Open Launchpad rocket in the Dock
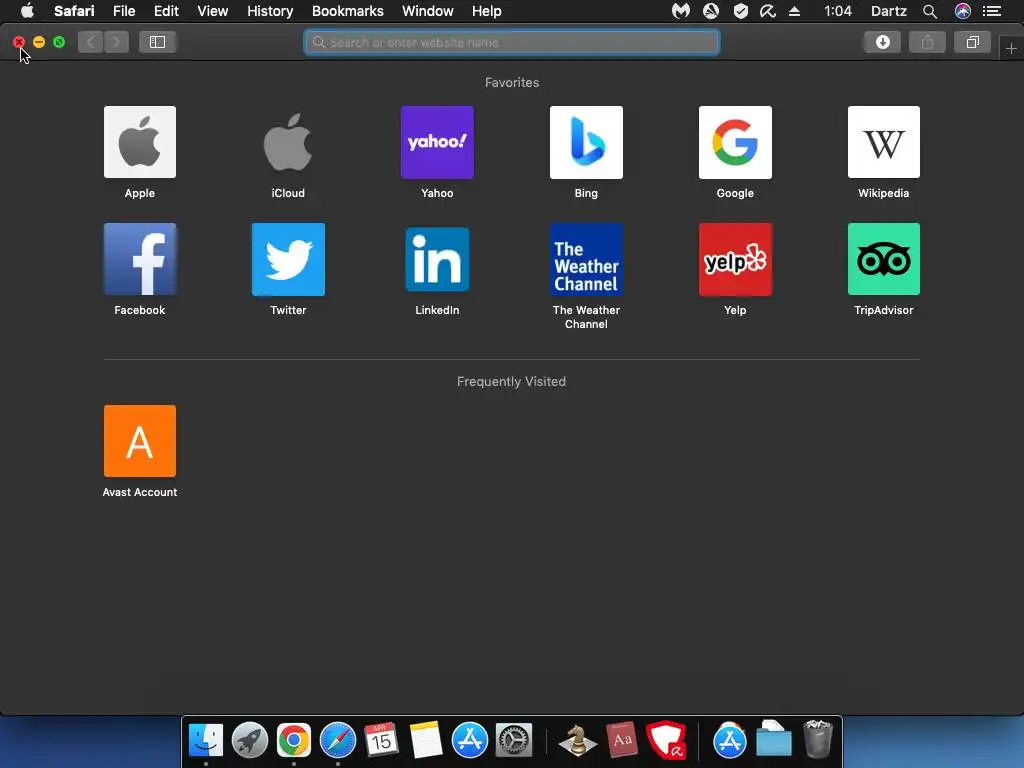 click(249, 741)
